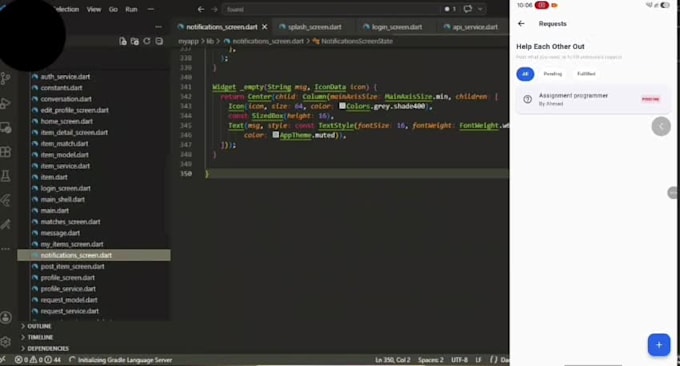The height and width of the screenshot is (366, 680).
Task: Open the Extensions view
Action: tap(6, 152)
